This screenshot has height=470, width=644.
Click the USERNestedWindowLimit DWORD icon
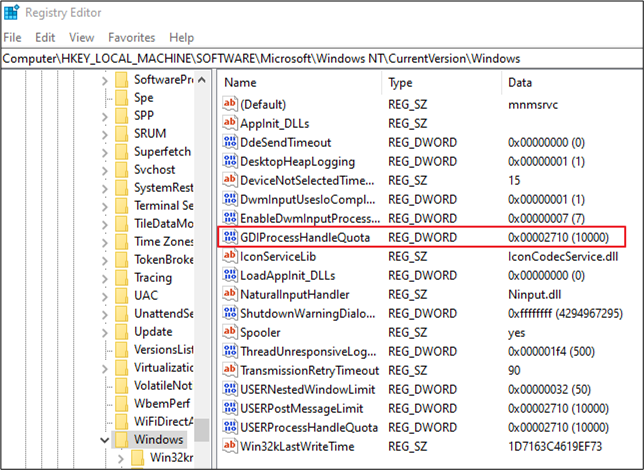[230, 389]
